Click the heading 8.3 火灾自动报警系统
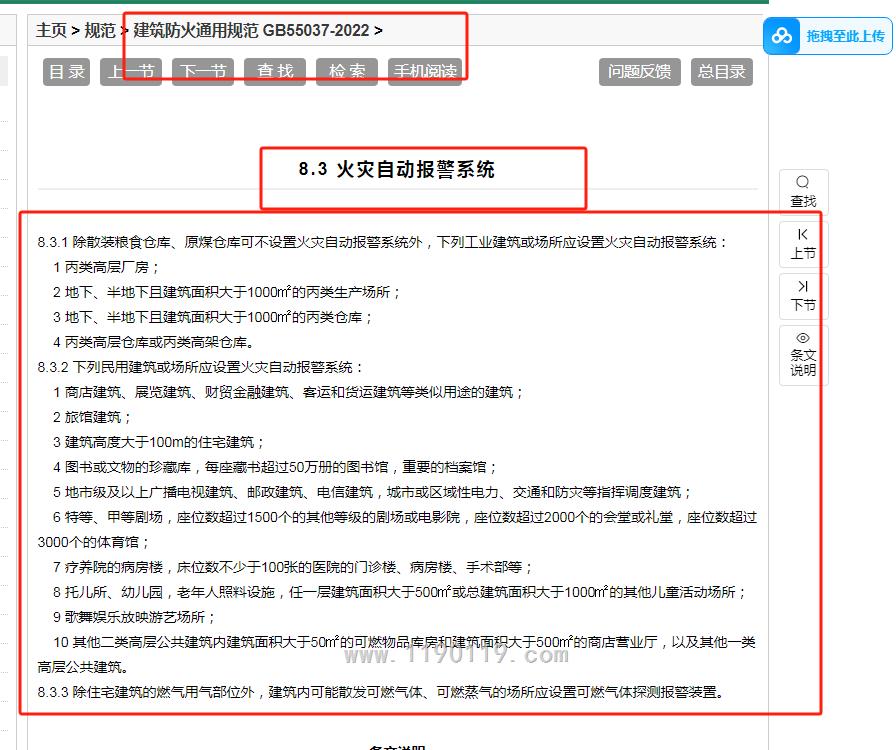Image resolution: width=896 pixels, height=750 pixels. pos(397,170)
